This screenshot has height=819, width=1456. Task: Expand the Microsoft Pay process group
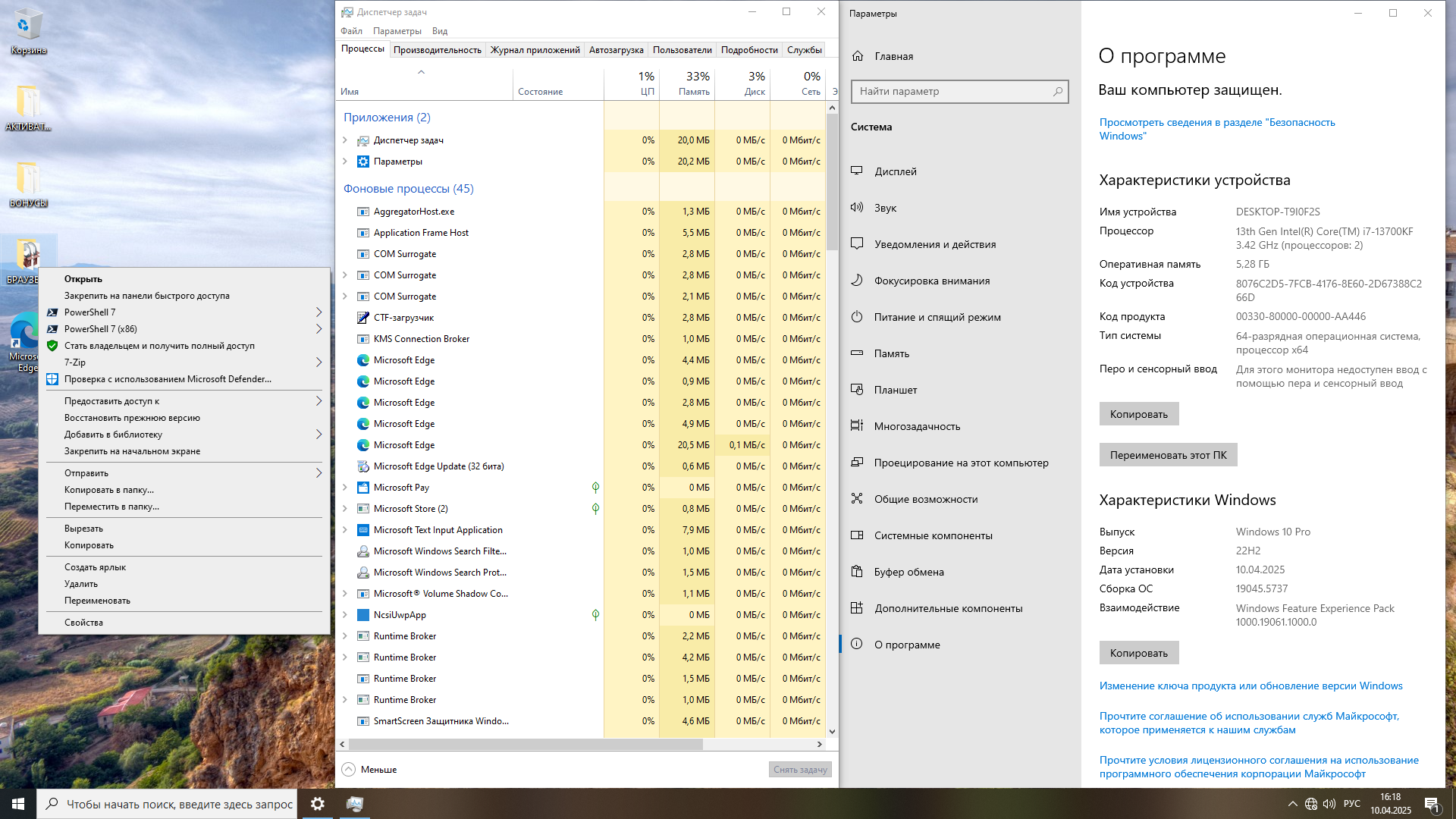pos(345,487)
